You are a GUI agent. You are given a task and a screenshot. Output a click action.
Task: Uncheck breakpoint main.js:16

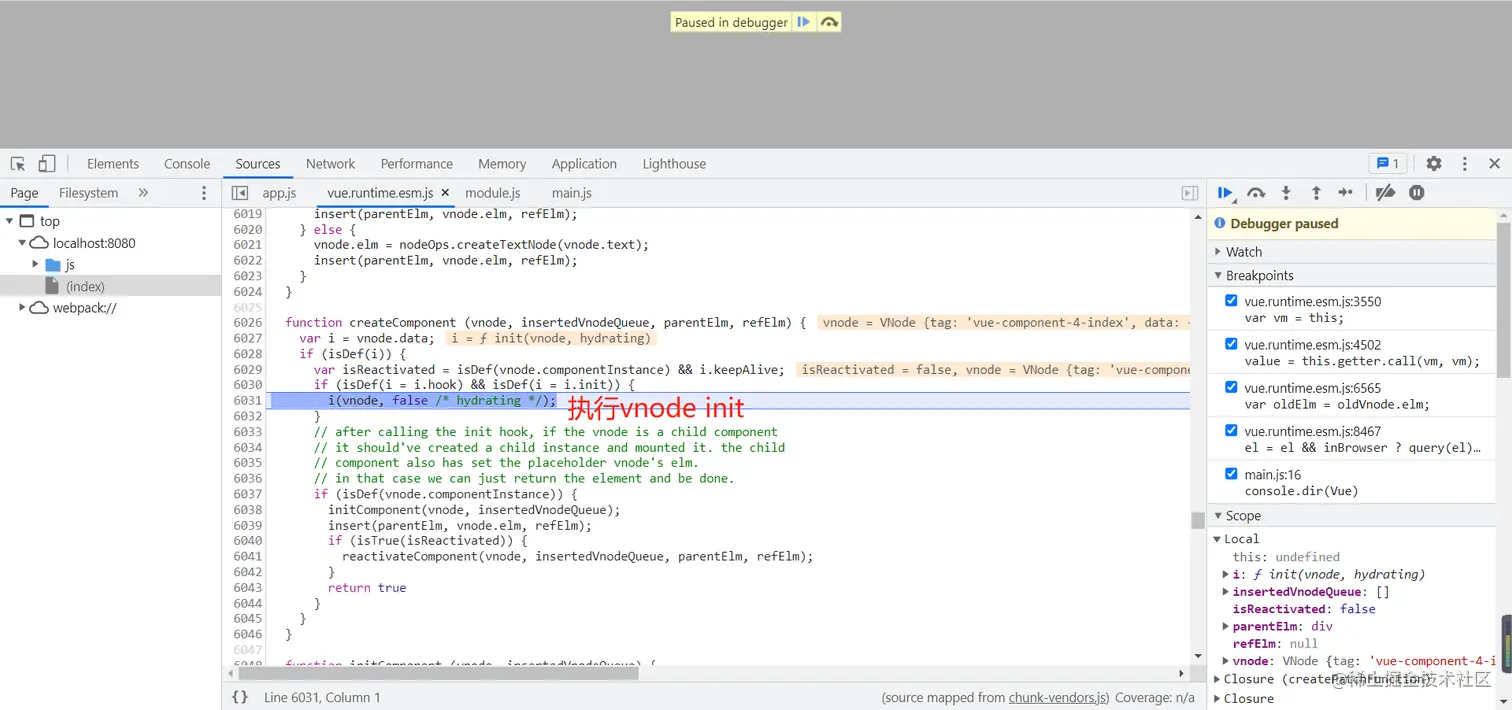coord(1231,474)
